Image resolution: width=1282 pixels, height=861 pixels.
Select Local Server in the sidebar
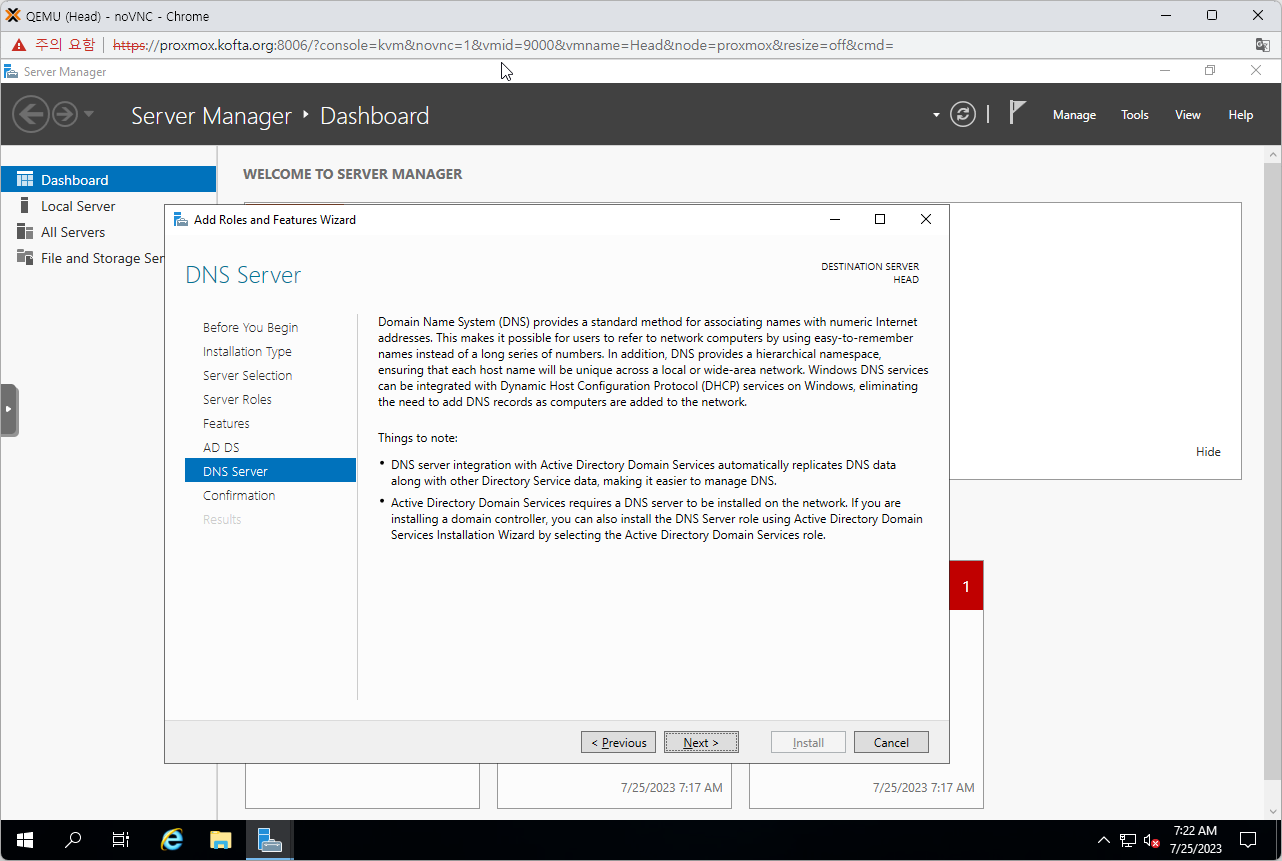pos(78,206)
